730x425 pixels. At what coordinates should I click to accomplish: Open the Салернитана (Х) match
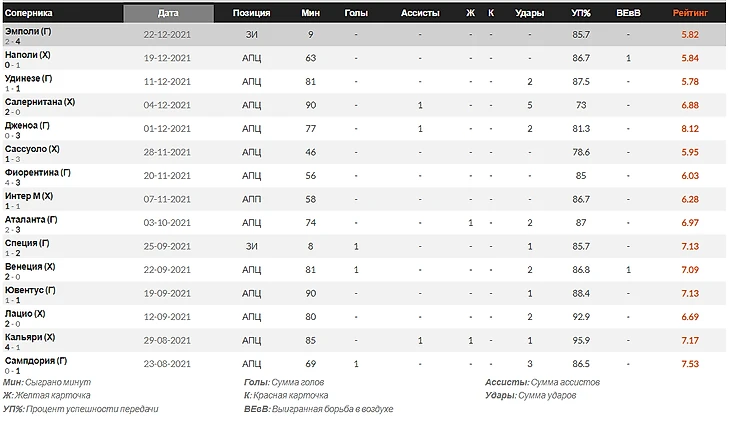click(40, 102)
